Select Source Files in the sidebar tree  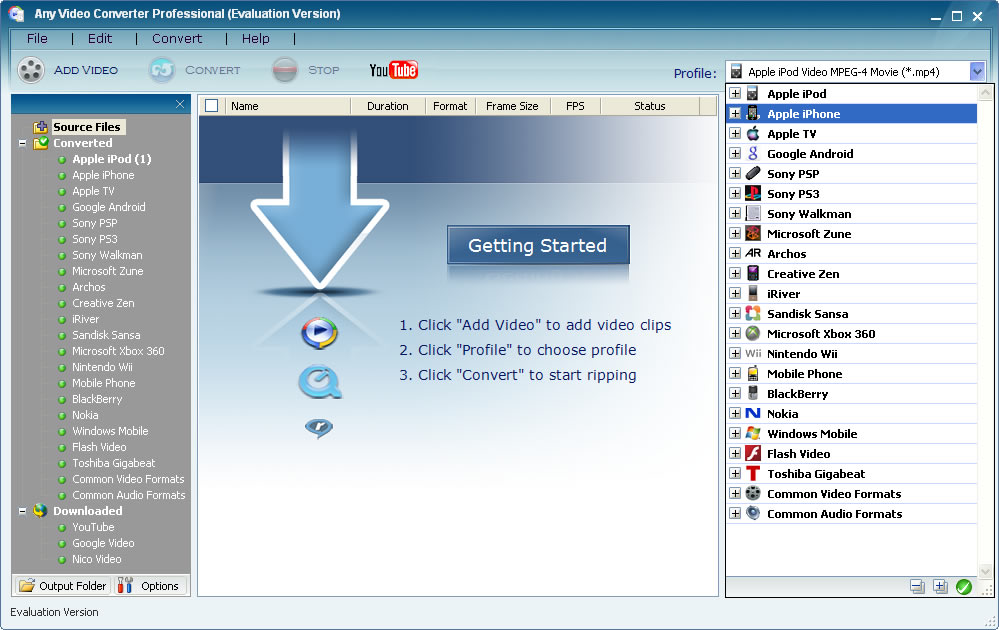click(87, 127)
